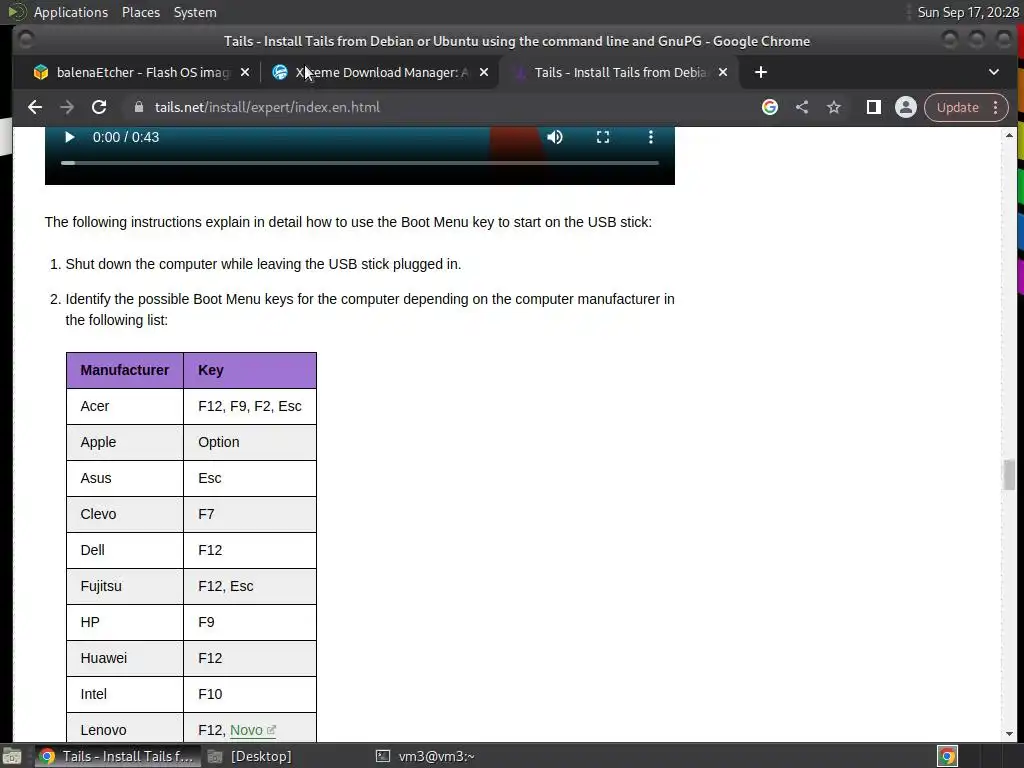Select the 'F12, Esc' key cell
The image size is (1024, 768).
point(250,586)
